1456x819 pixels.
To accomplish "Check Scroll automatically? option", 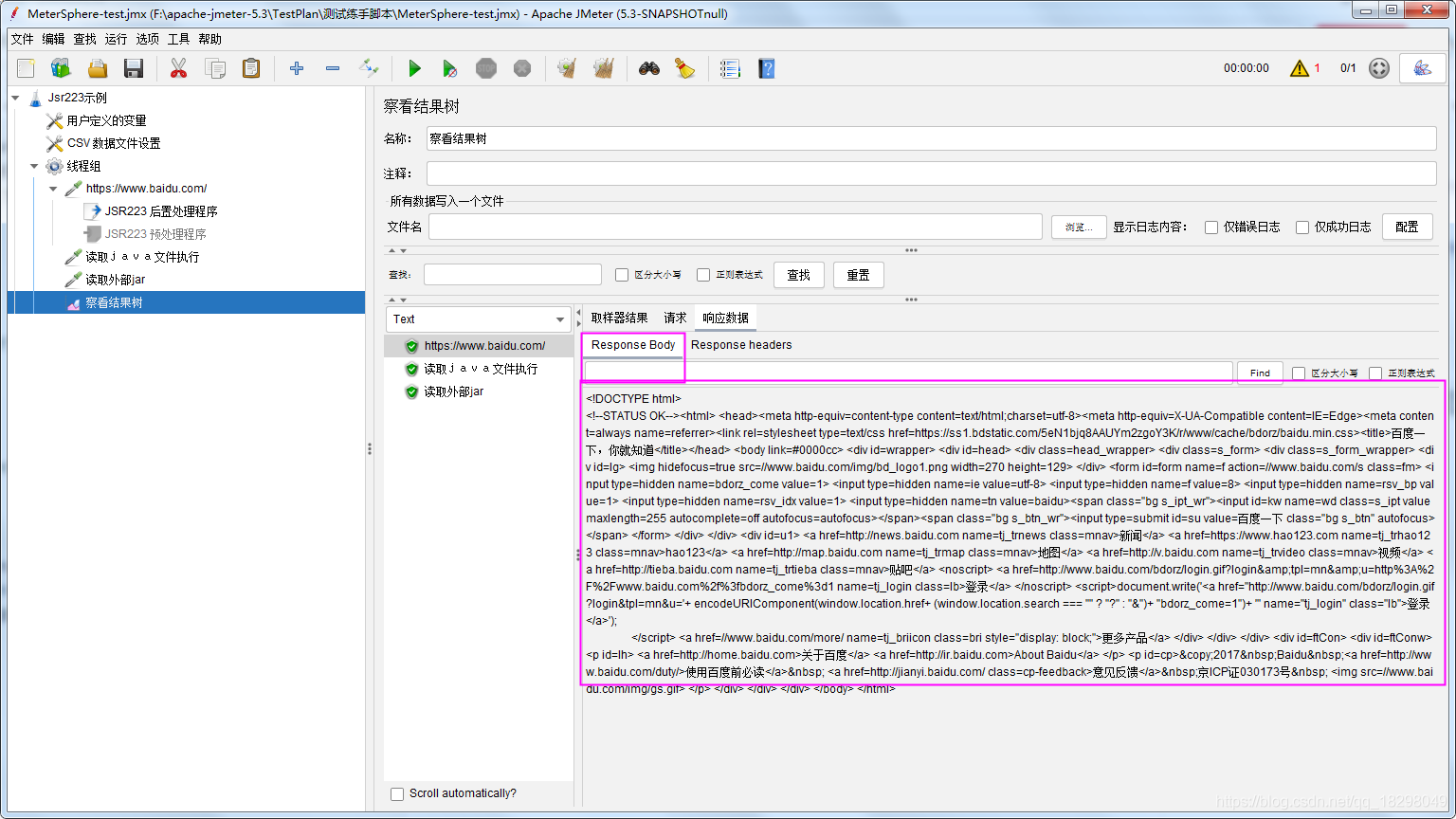I will [397, 793].
